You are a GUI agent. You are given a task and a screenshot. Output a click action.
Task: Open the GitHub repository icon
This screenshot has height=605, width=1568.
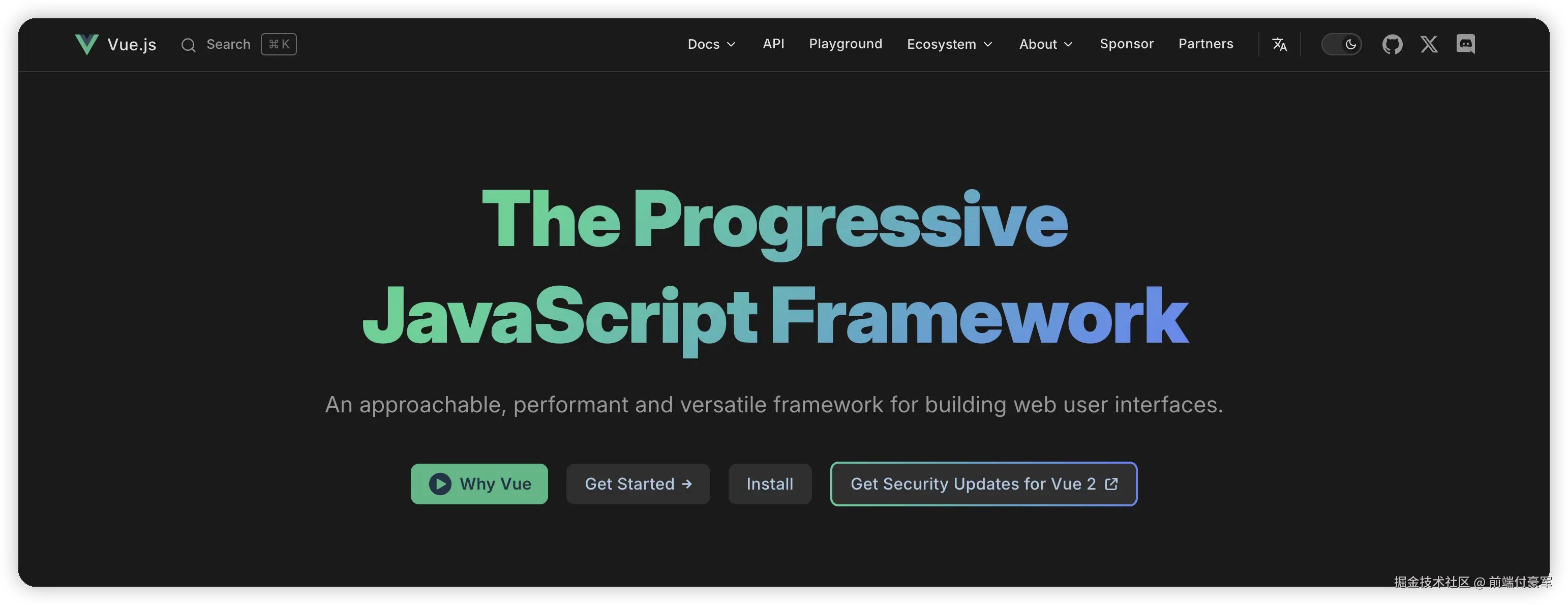pos(1392,44)
